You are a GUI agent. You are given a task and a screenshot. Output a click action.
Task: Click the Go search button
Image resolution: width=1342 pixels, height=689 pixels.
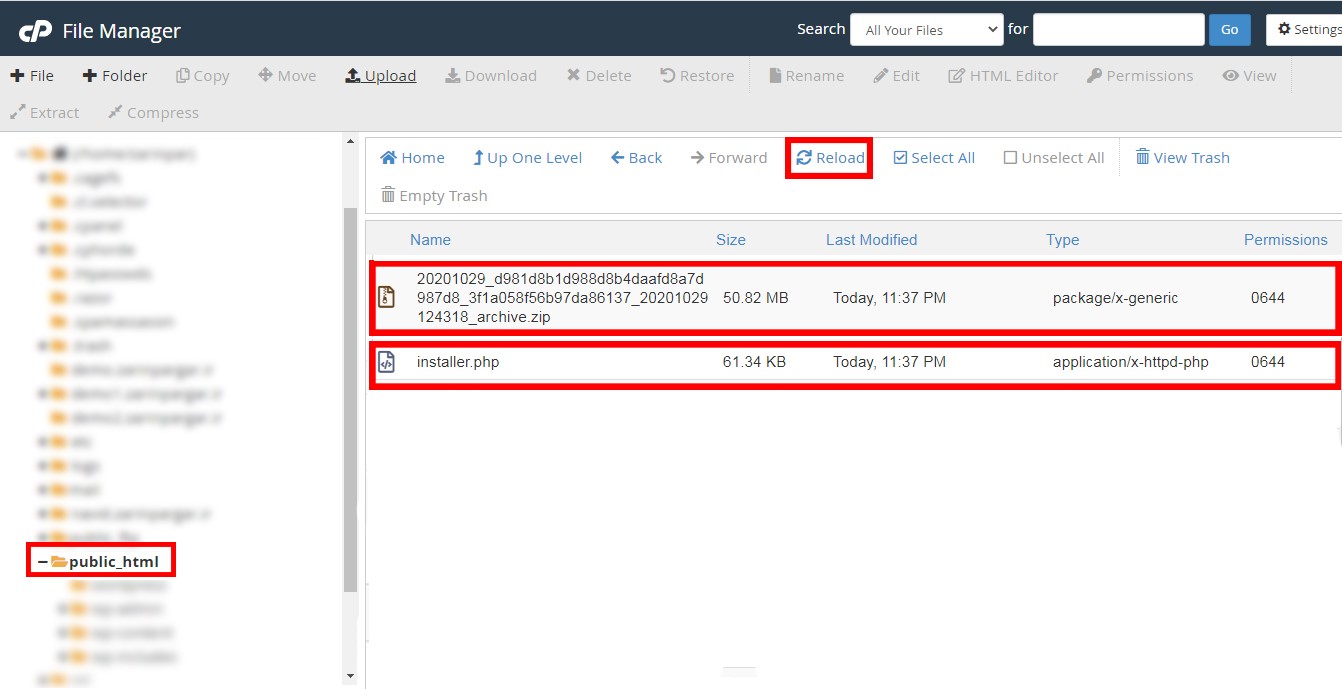pyautogui.click(x=1229, y=30)
